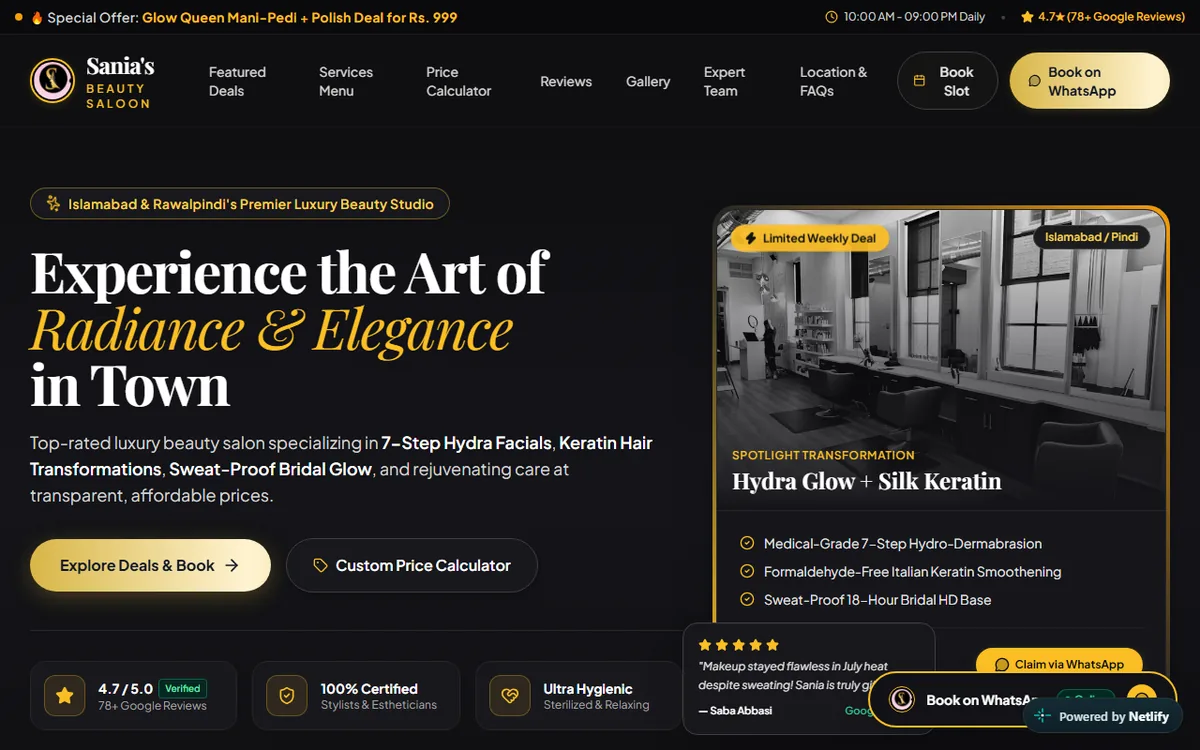Click the green Verified badge
This screenshot has height=750, width=1200.
[183, 688]
